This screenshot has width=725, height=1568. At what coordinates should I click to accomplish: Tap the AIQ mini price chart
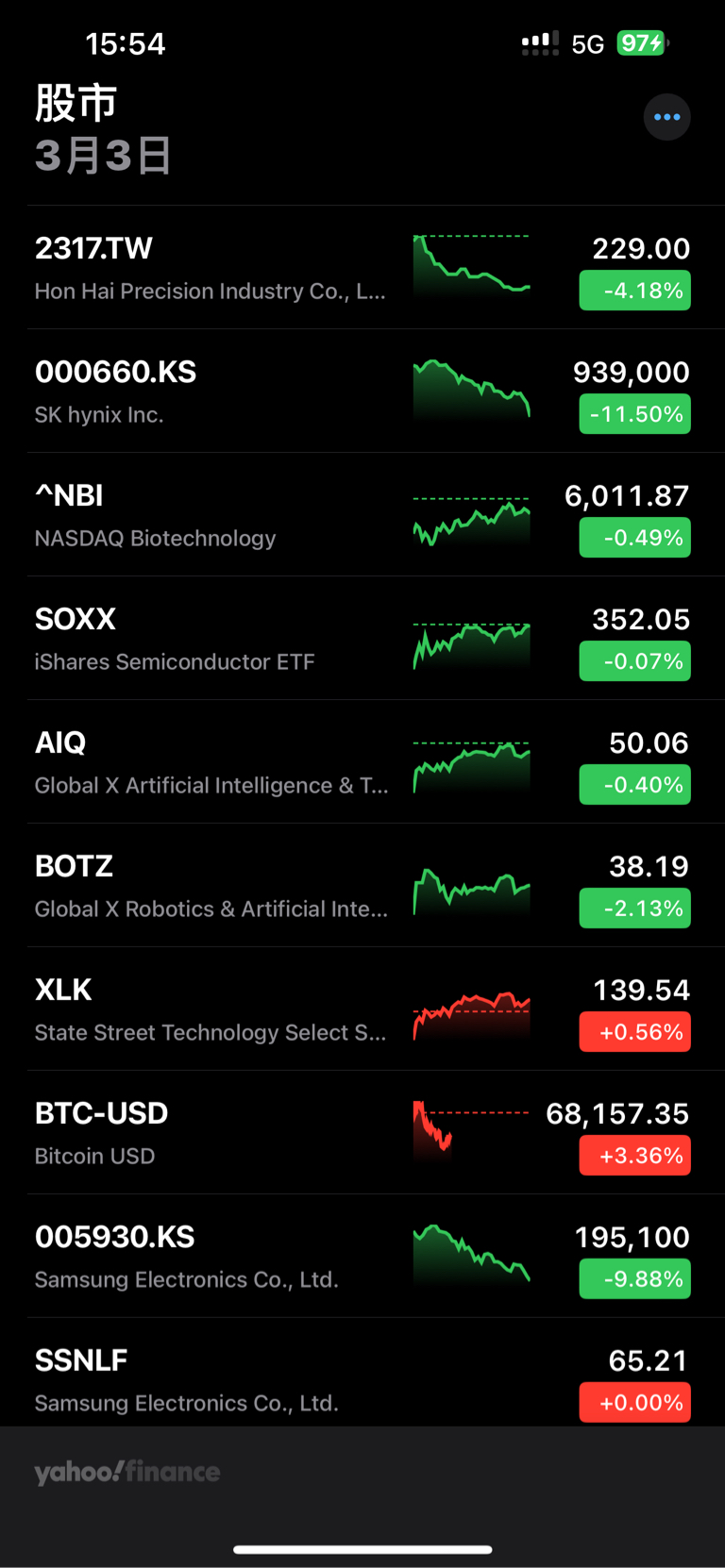471,767
